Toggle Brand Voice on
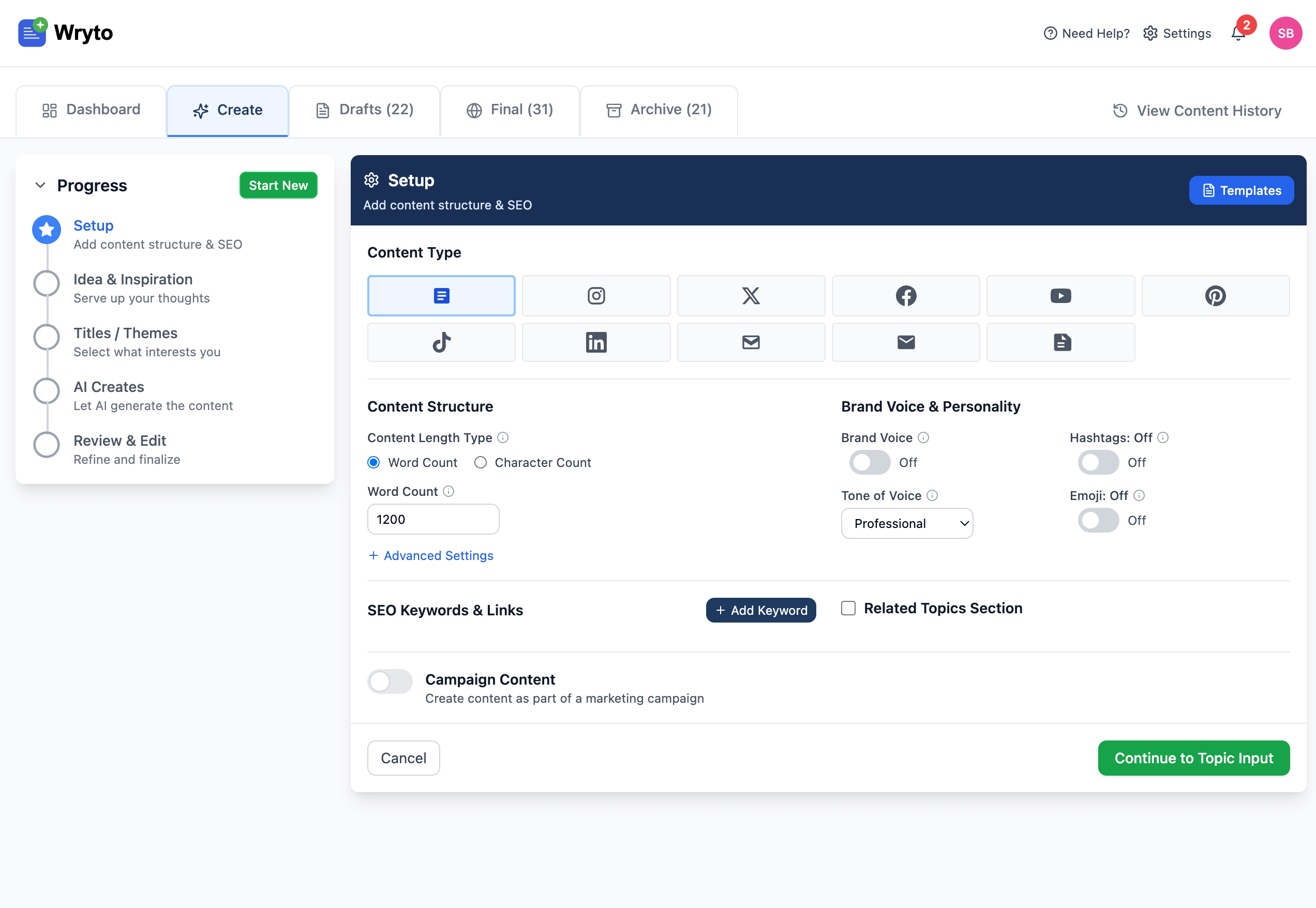 coord(869,462)
